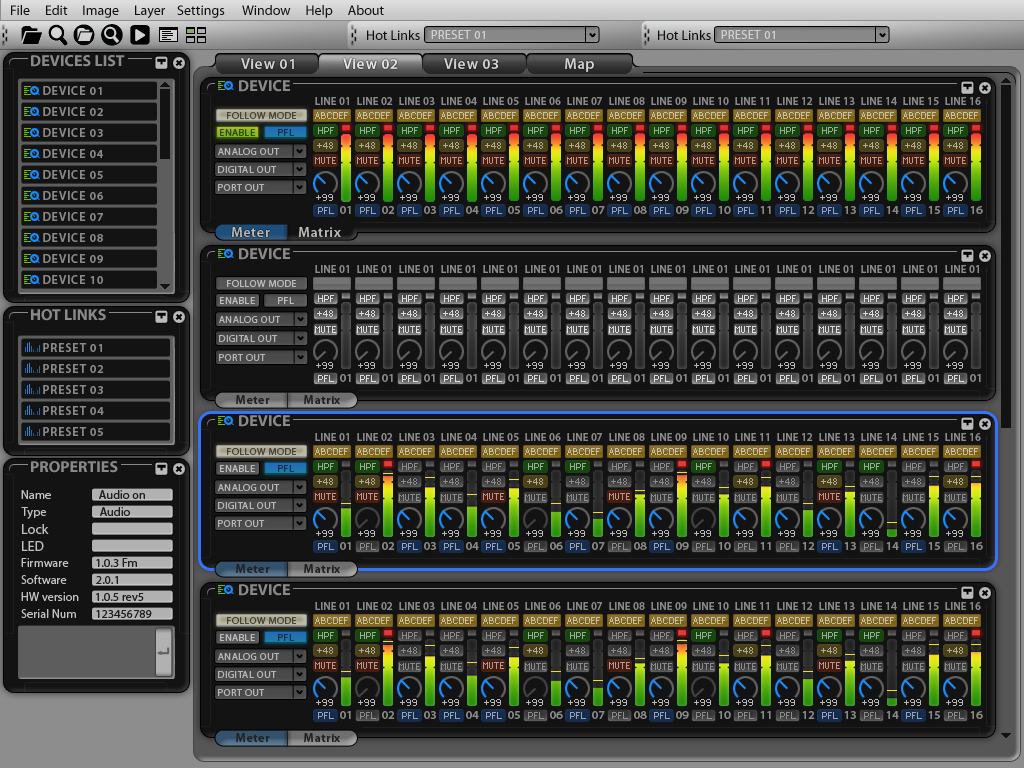Collapse the HOT LINKS panel with its minimize icon
This screenshot has height=768, width=1024.
pyautogui.click(x=161, y=317)
